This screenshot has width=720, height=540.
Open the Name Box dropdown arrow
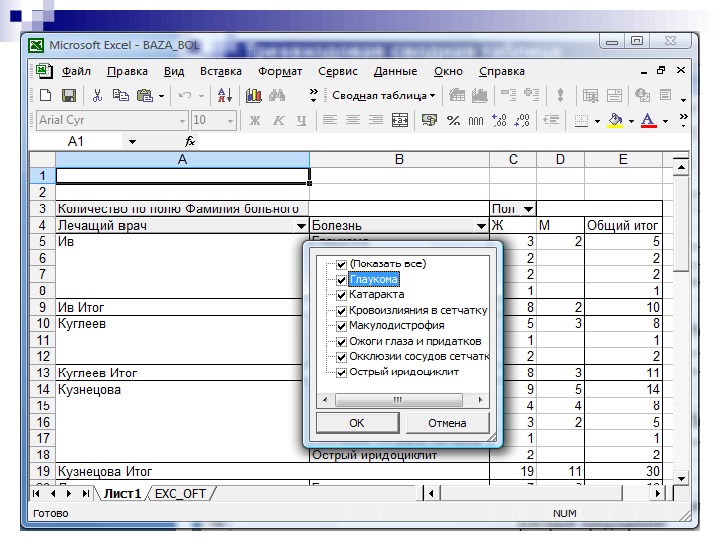132,142
